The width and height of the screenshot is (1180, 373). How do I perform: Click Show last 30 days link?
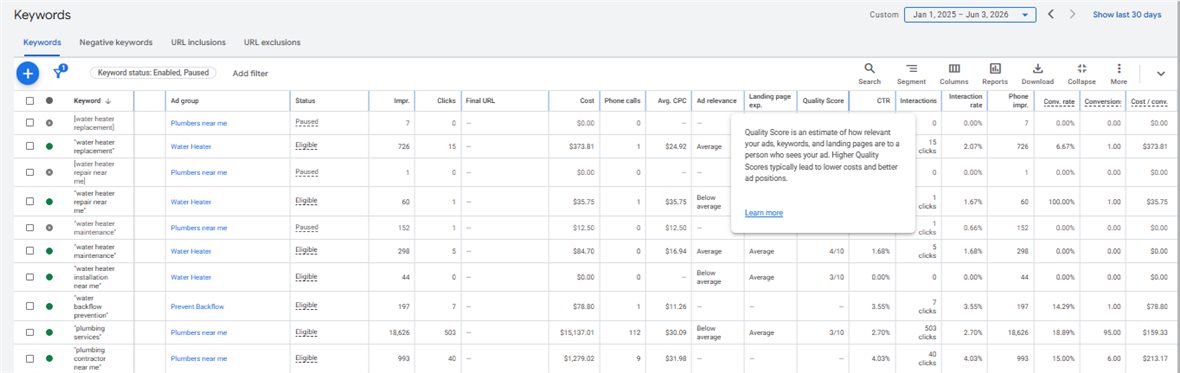click(x=1127, y=14)
